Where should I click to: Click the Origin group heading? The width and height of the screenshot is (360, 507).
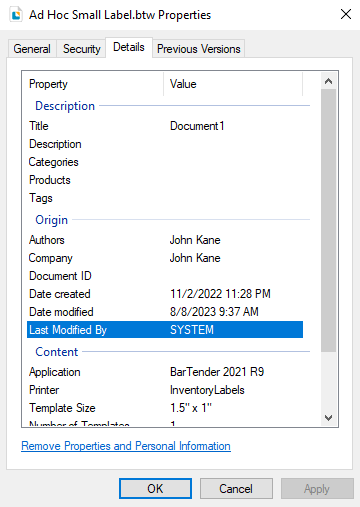(x=52, y=220)
